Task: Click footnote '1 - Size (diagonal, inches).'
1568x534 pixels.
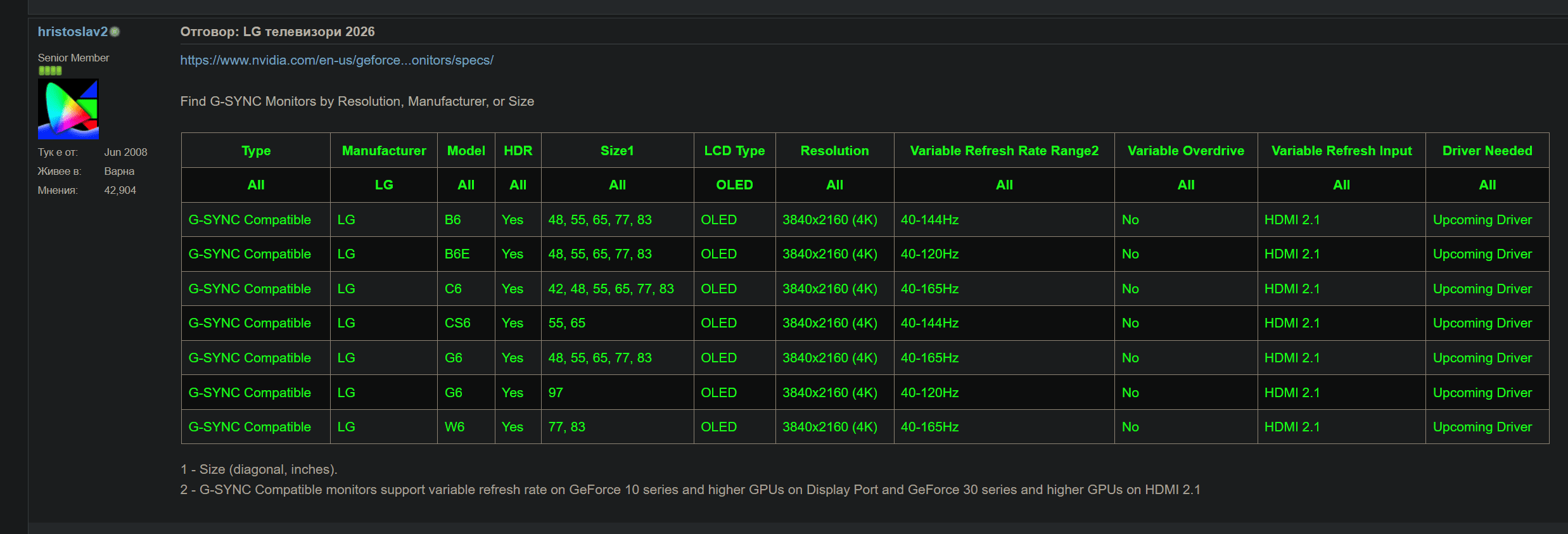Action: tap(258, 469)
